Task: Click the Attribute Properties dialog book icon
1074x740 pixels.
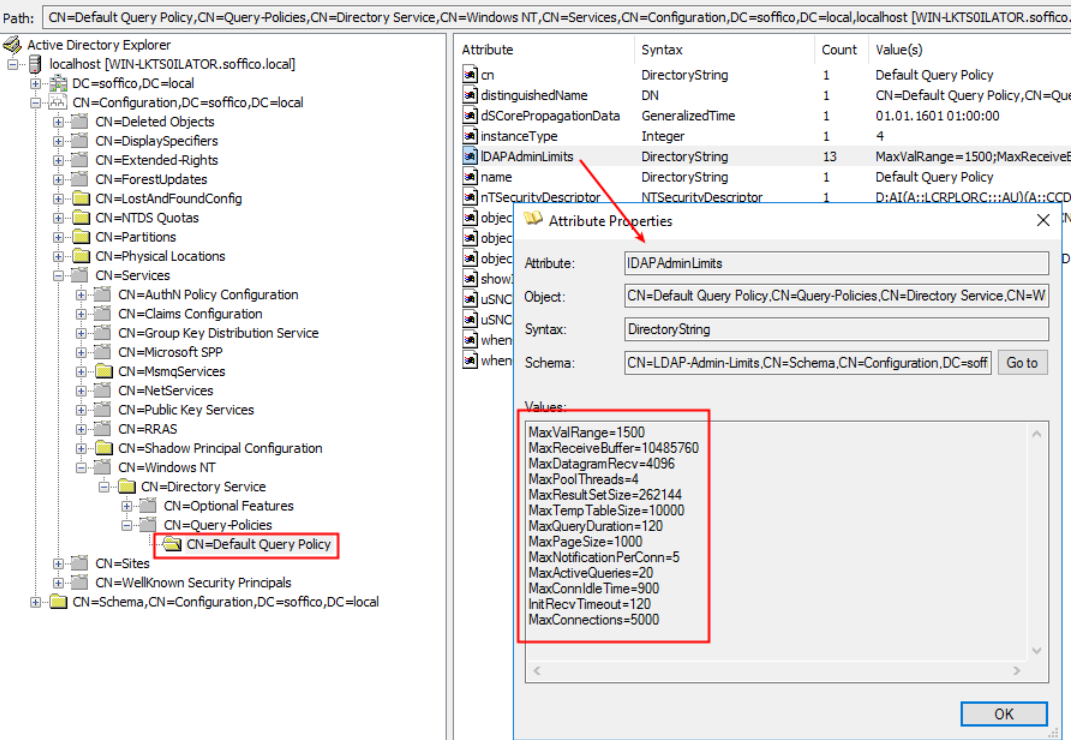Action: click(x=533, y=220)
